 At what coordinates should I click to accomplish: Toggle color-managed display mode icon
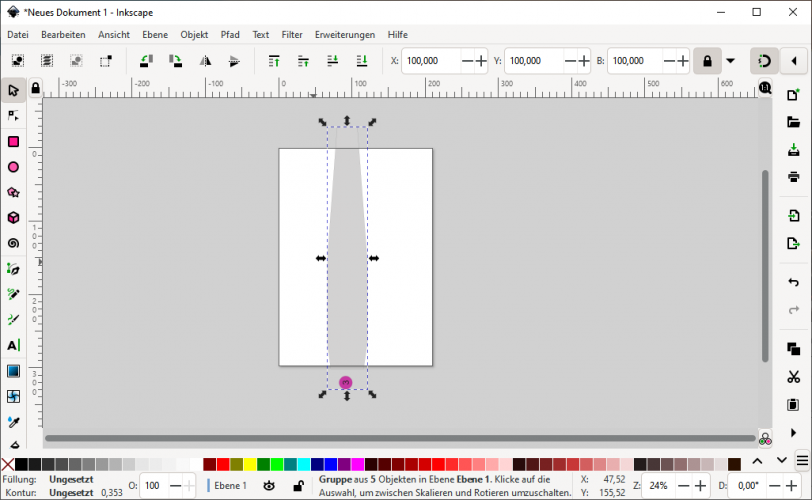(x=765, y=439)
